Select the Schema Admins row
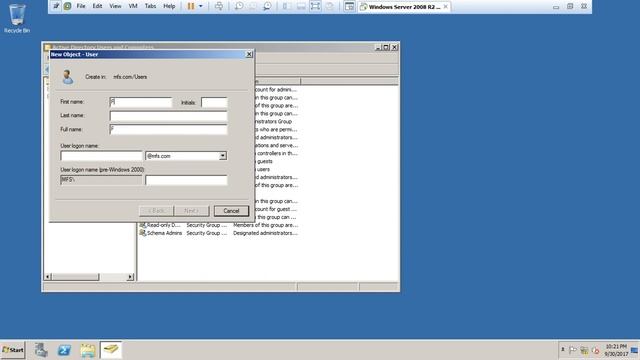 (x=218, y=233)
